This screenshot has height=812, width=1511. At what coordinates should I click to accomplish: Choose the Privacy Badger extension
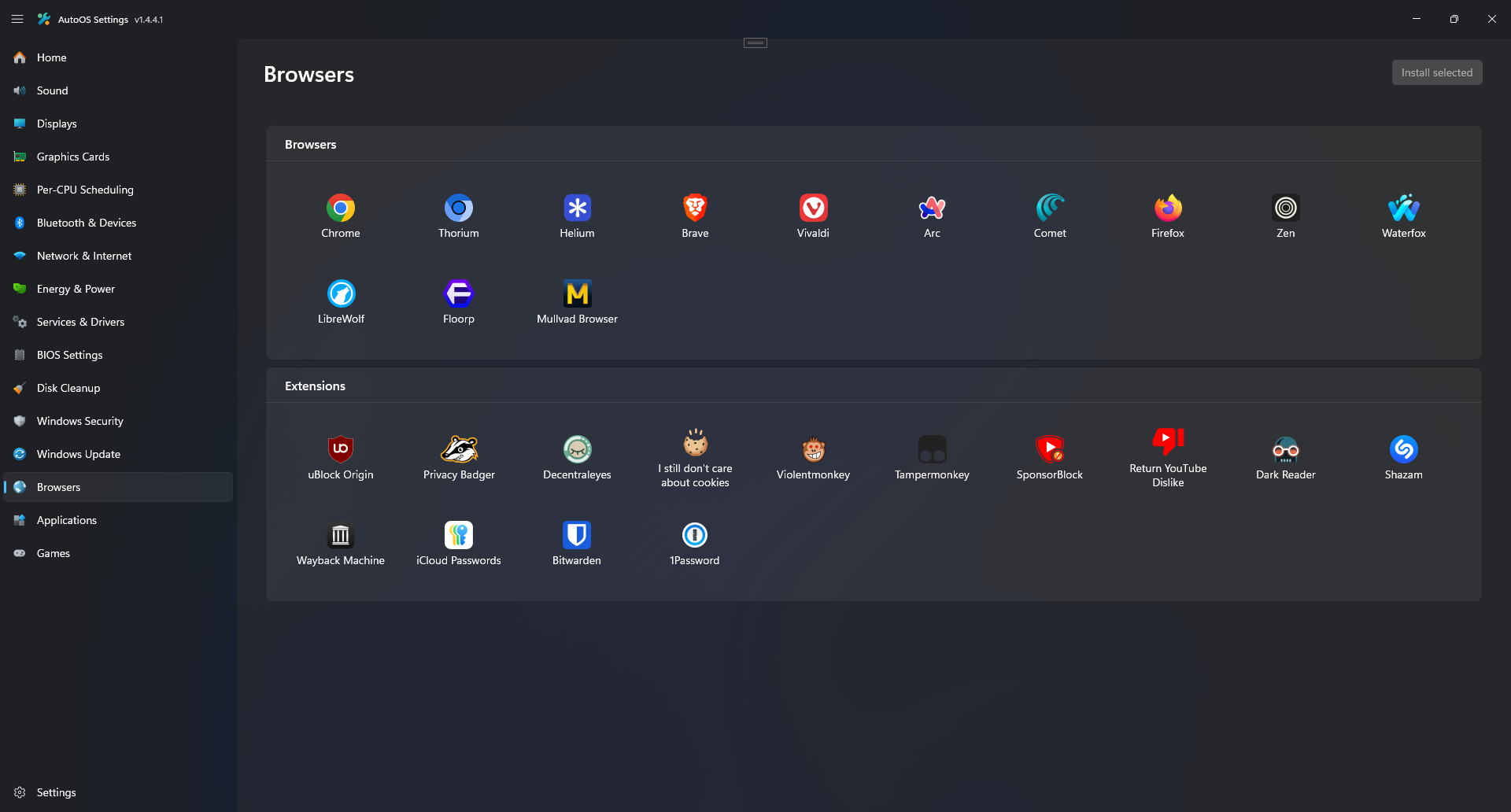459,458
